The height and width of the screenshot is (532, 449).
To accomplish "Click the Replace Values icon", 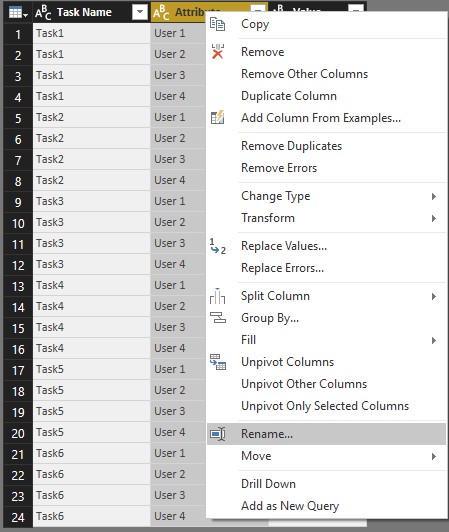I will point(218,246).
